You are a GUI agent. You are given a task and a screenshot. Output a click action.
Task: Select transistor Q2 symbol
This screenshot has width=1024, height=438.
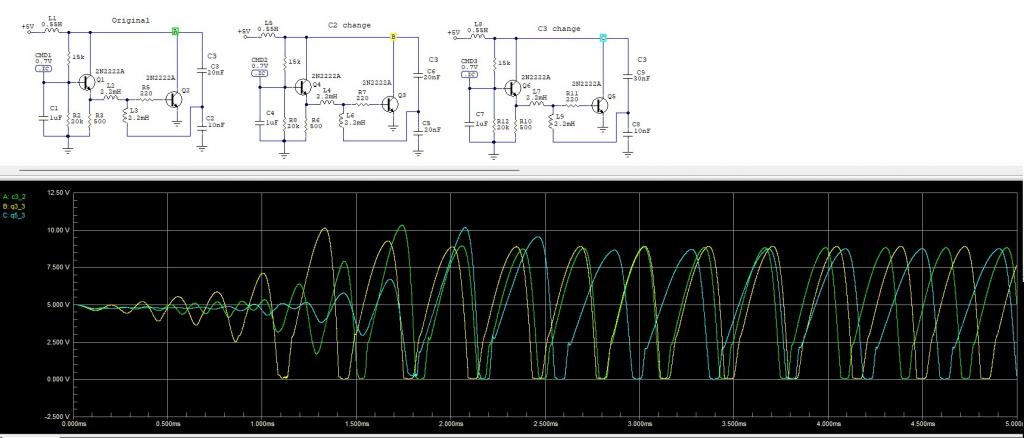pyautogui.click(x=174, y=99)
